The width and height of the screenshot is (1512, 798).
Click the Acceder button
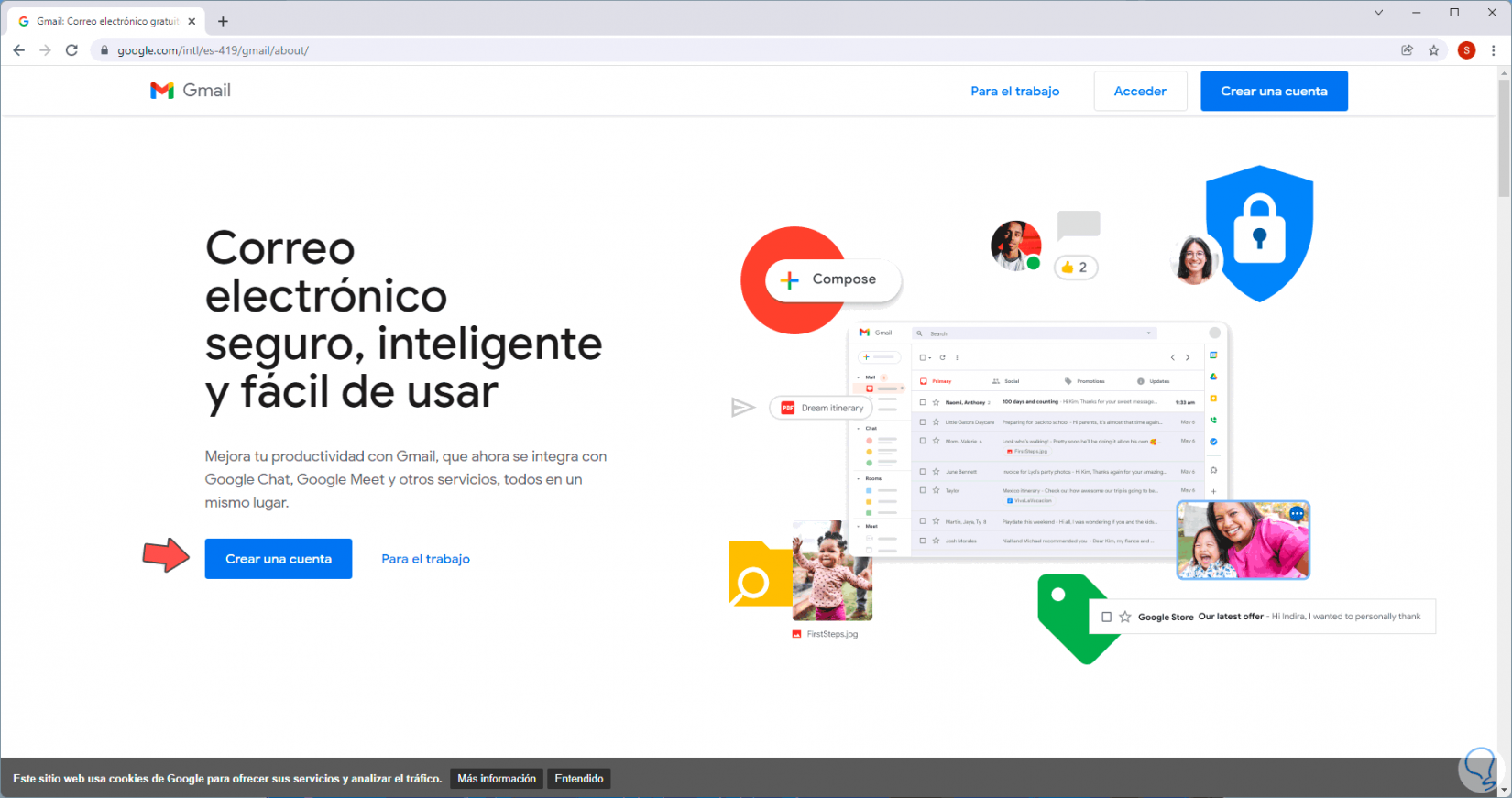click(1140, 91)
